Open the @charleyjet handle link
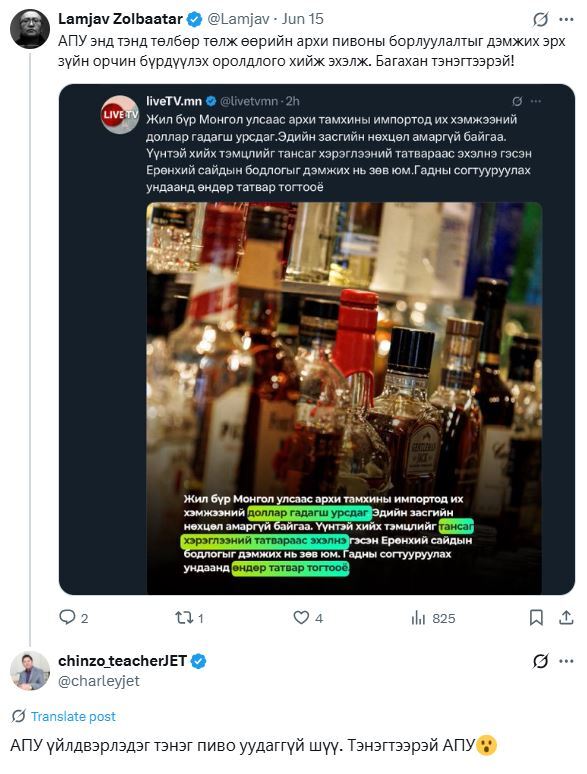Screen dimensions: 587x774 point(99,681)
